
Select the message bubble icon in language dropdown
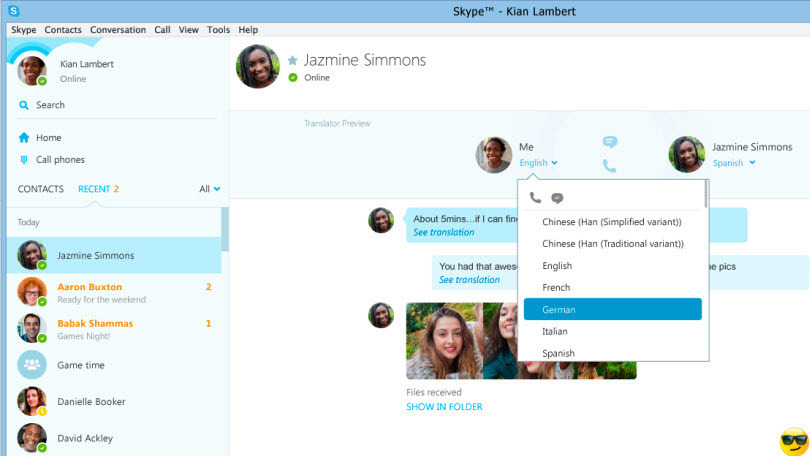tap(557, 198)
